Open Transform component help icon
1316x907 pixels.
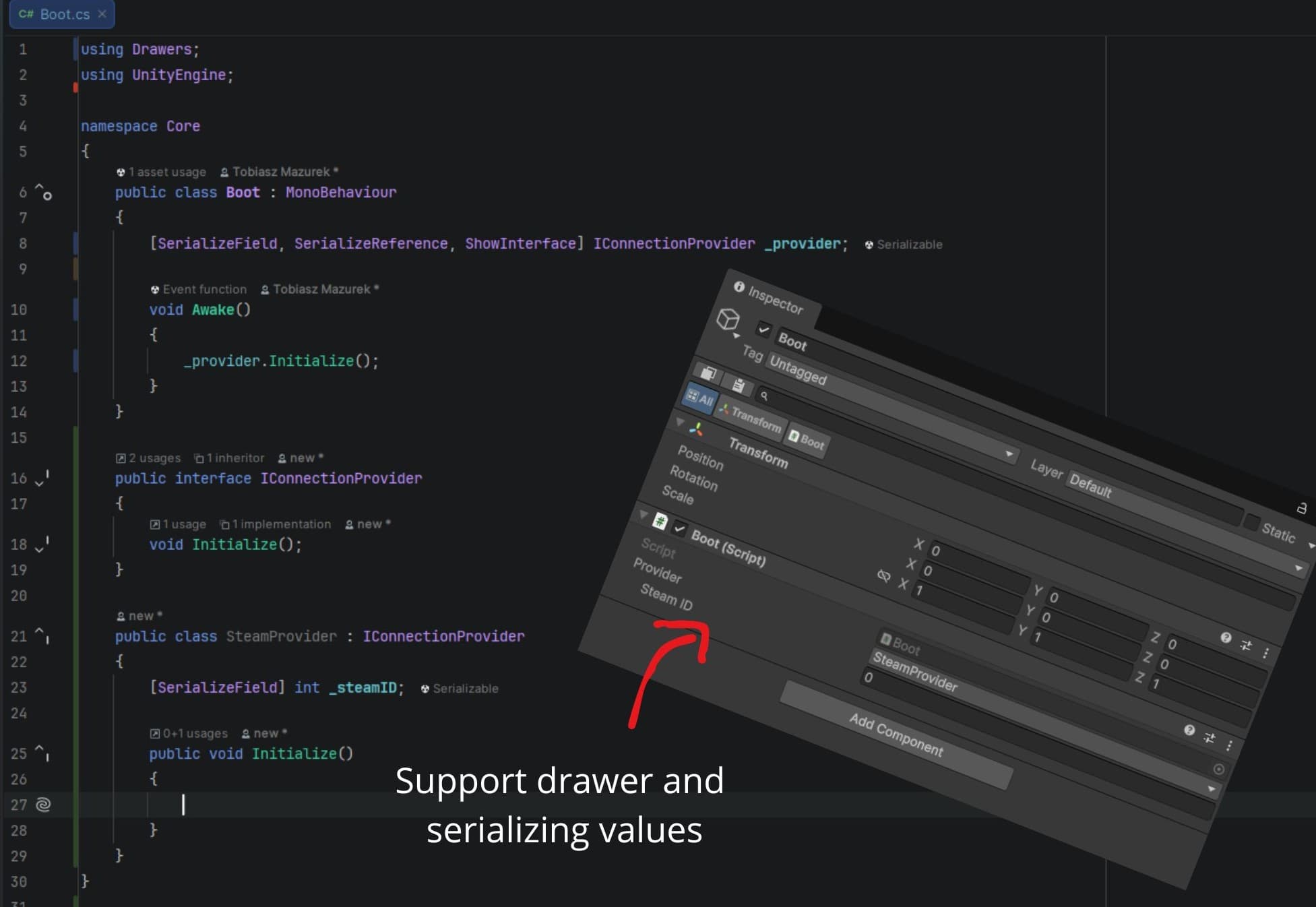(1226, 637)
